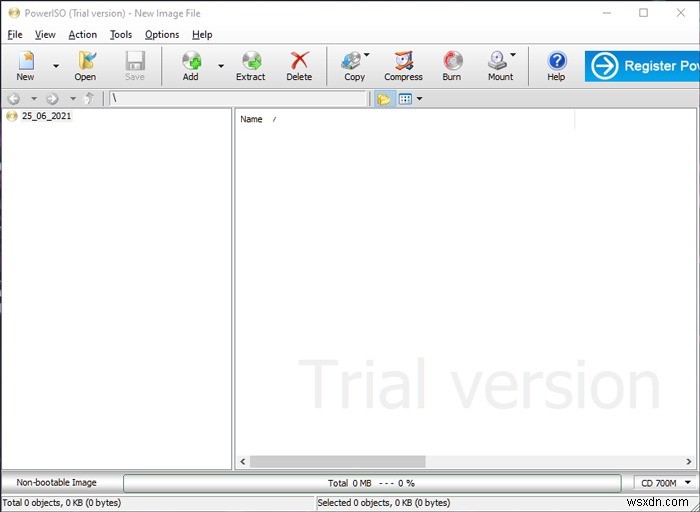The width and height of the screenshot is (700, 512).
Task: Click the Total 0 objects status text
Action: [x=62, y=503]
